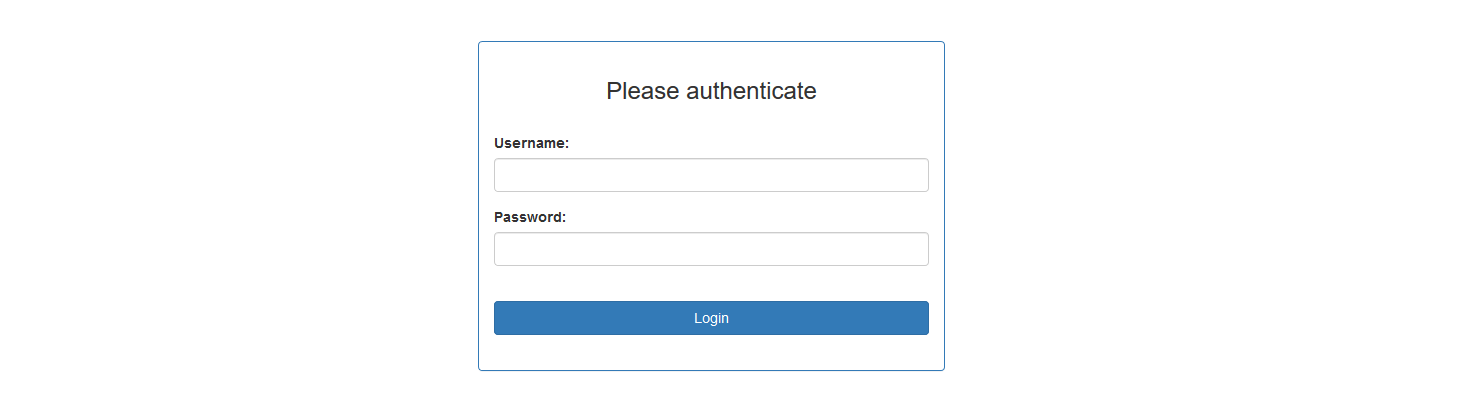Image resolution: width=1459 pixels, height=413 pixels.
Task: Select the field above the Password label
Action: [x=711, y=175]
